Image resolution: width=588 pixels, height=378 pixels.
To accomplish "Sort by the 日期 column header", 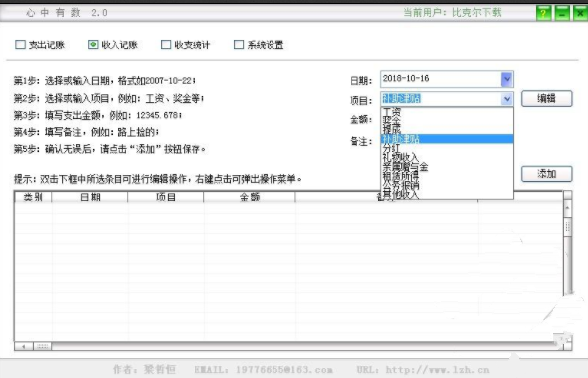I will [x=90, y=197].
